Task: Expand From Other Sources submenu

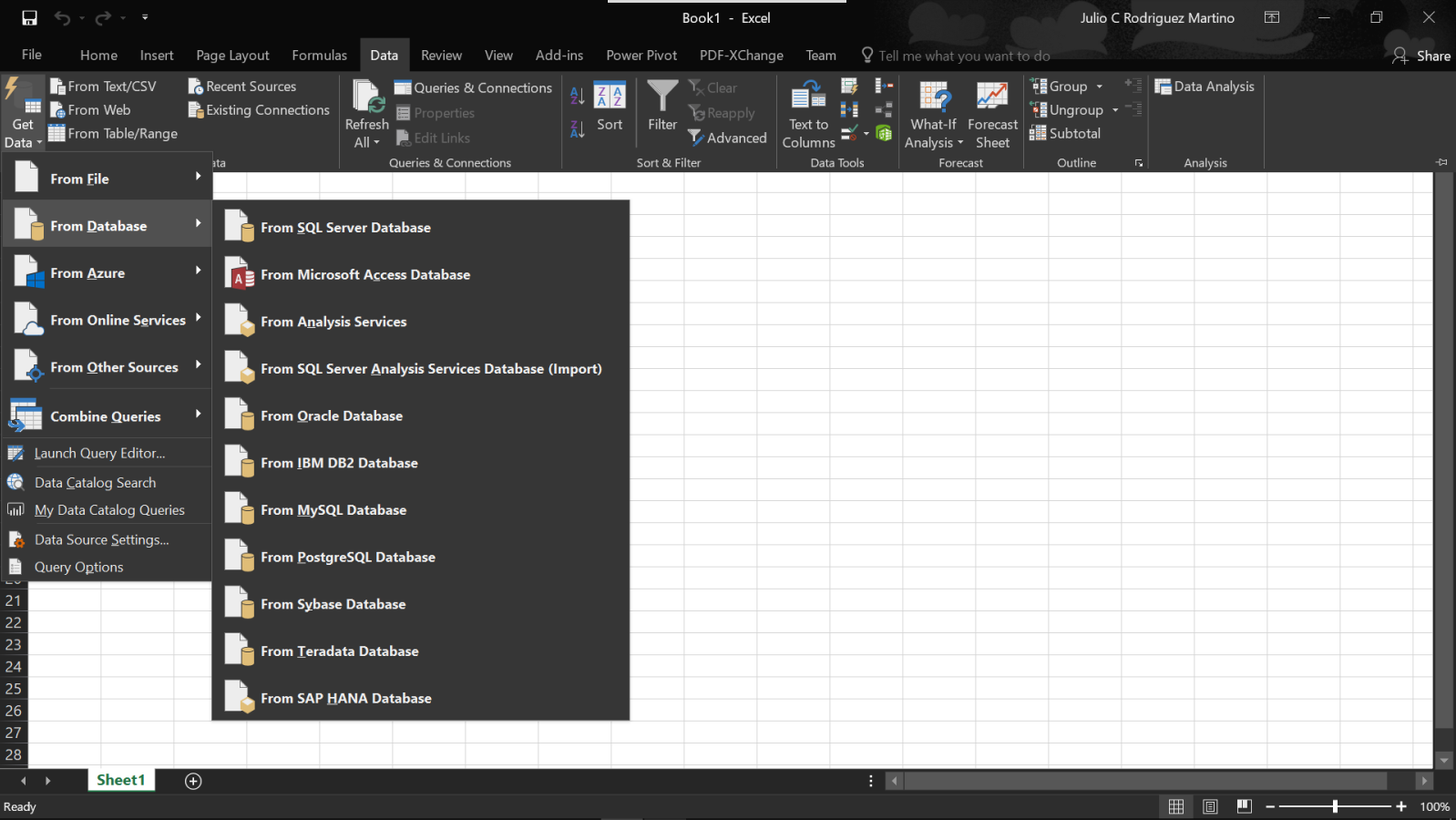Action: coord(108,367)
